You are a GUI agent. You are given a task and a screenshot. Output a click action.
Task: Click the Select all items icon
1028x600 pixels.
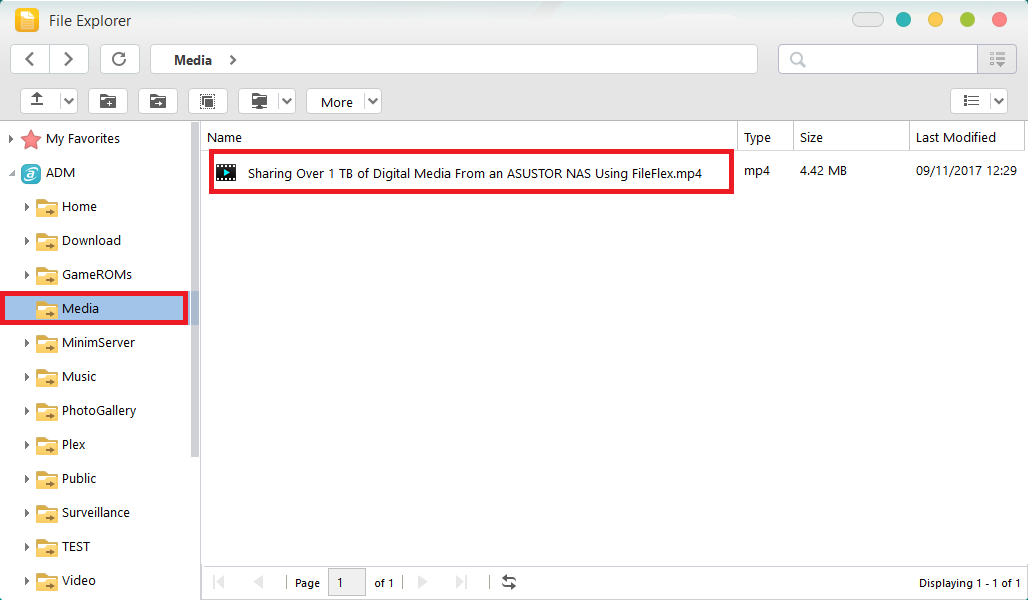[207, 101]
